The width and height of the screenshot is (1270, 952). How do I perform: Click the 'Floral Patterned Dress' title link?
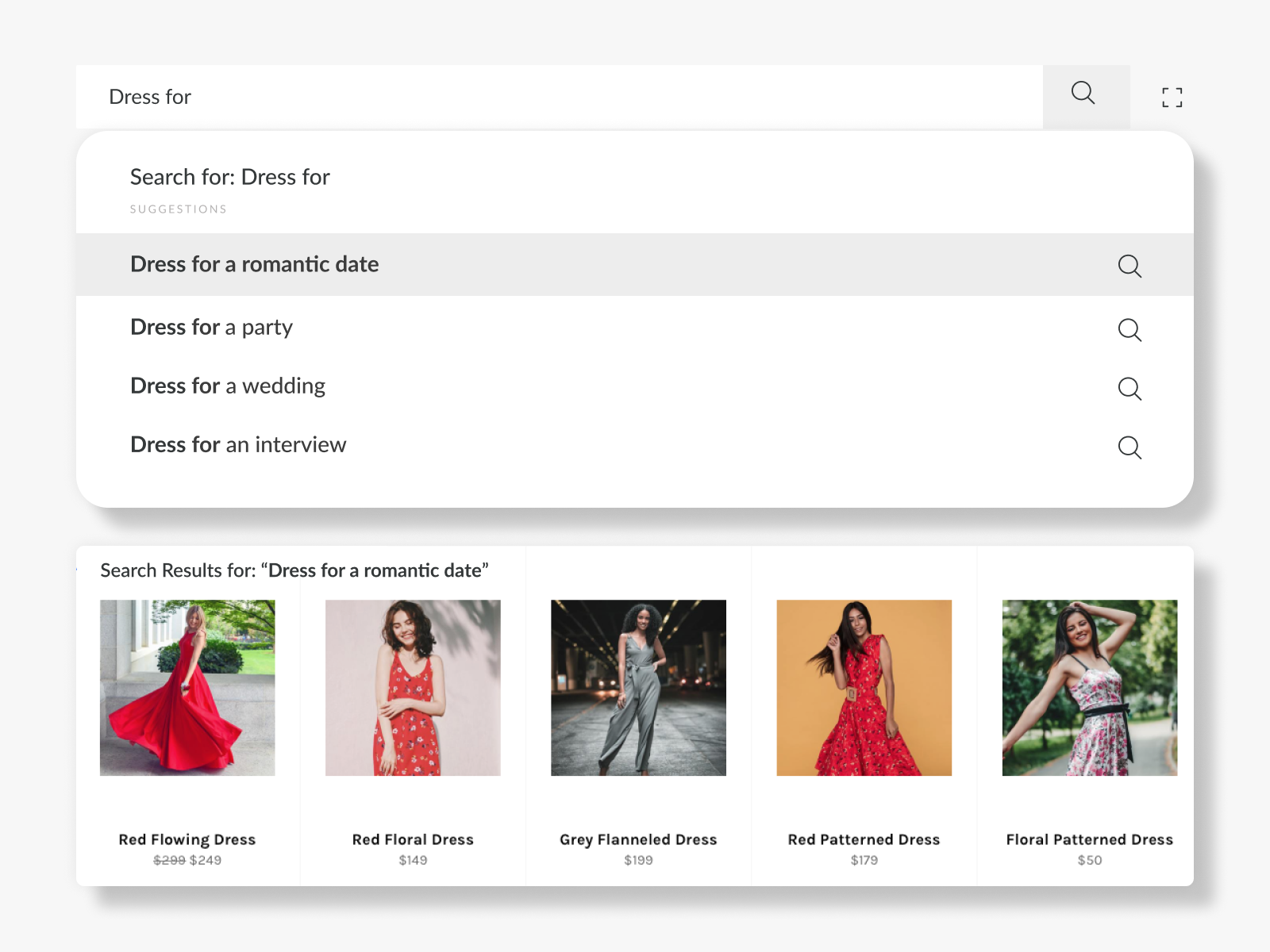[1089, 839]
